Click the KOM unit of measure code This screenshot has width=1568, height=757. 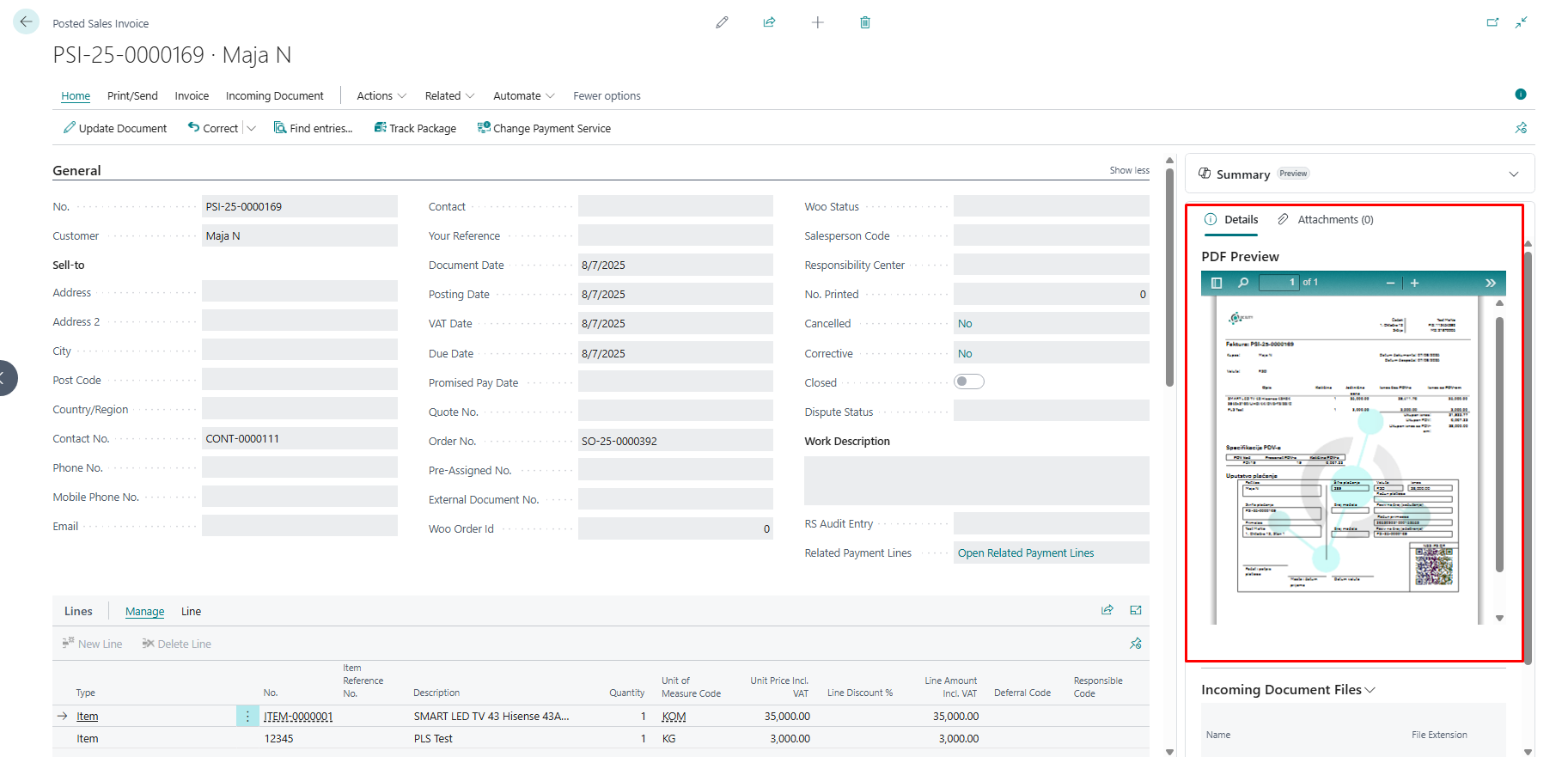[x=674, y=717]
